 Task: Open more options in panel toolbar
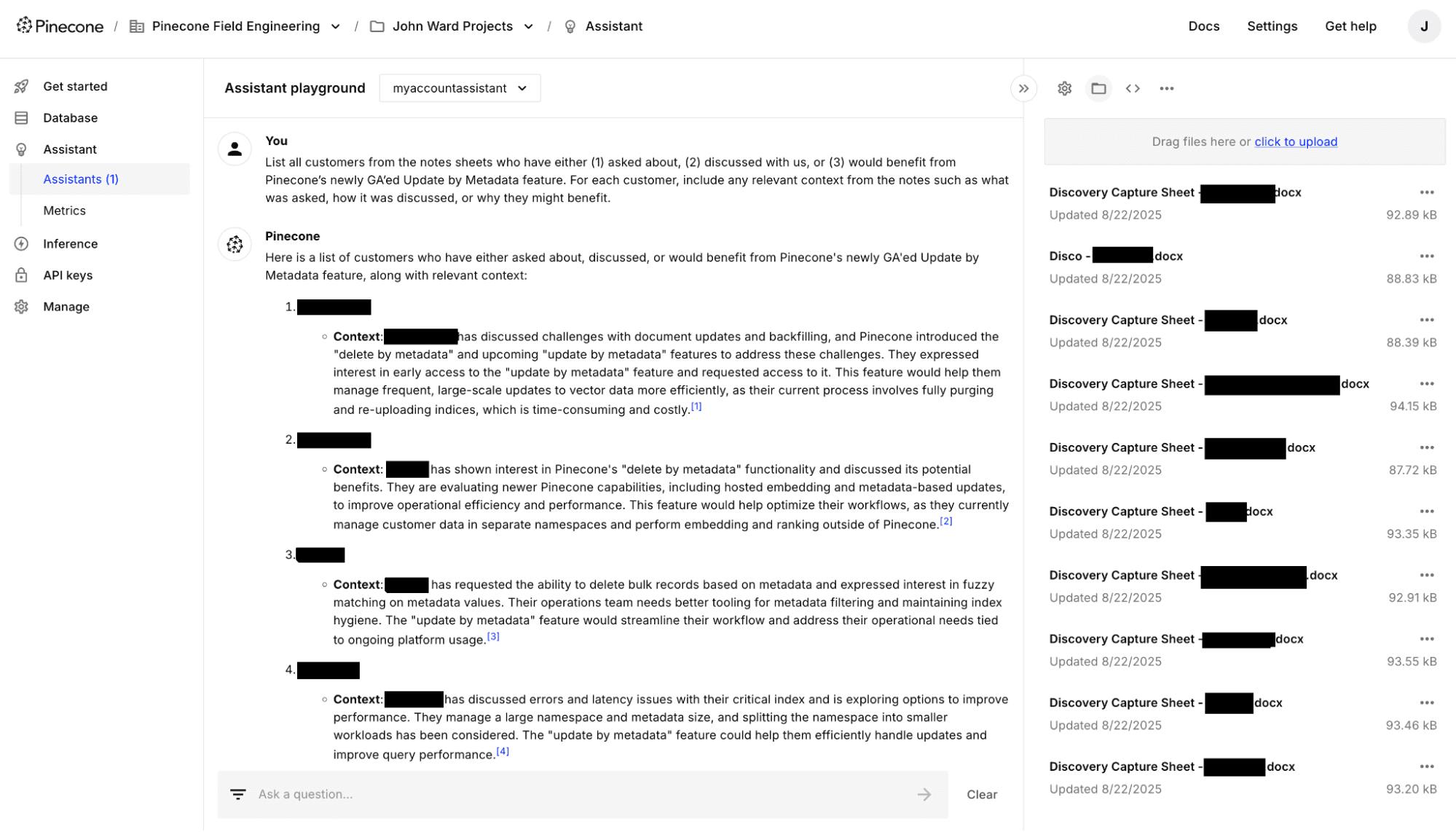point(1167,89)
